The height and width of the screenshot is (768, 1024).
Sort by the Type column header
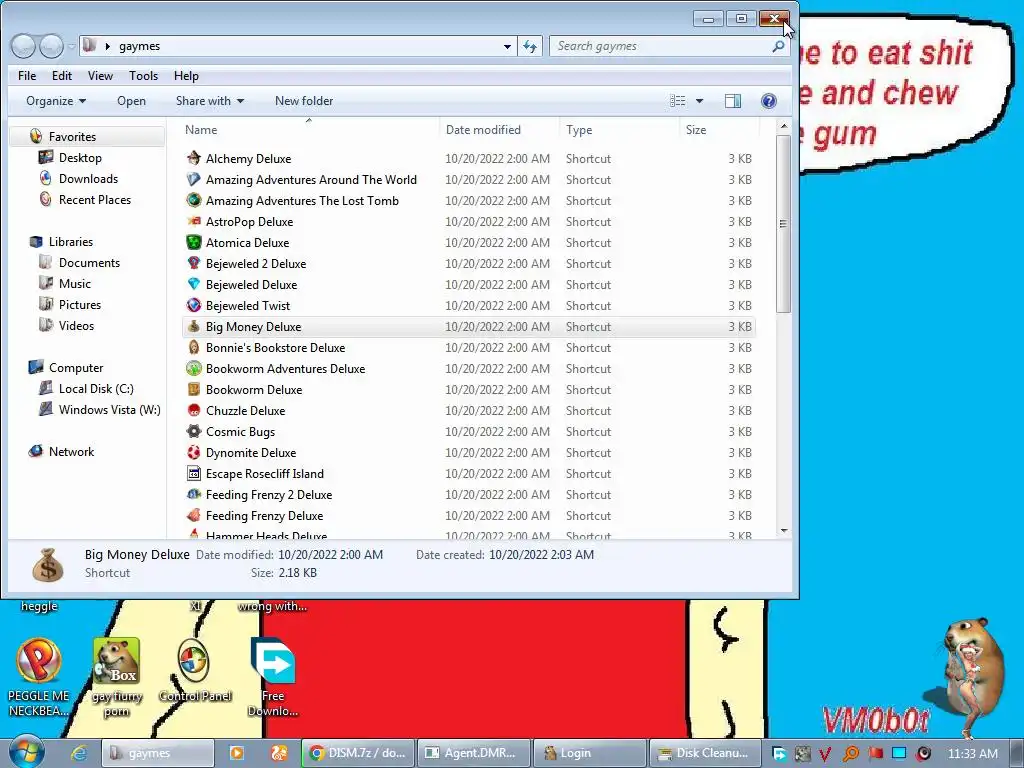coord(619,129)
